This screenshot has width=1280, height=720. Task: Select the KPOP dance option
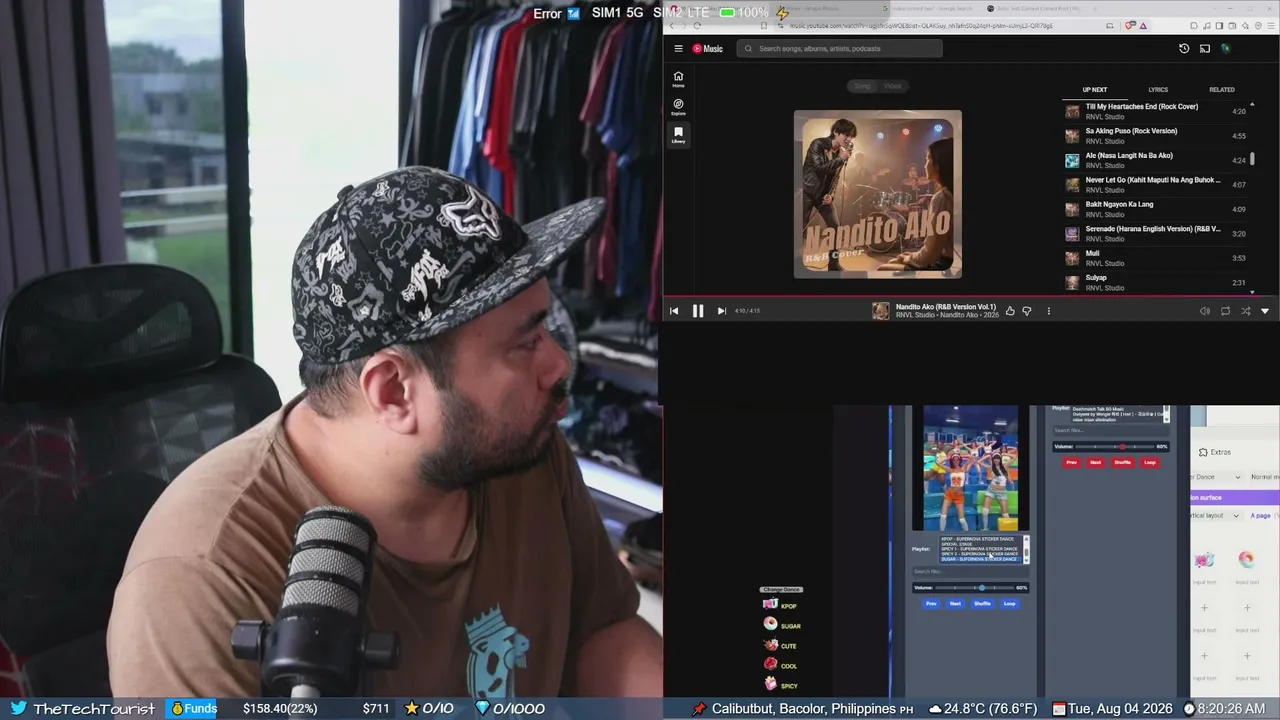[x=781, y=605]
